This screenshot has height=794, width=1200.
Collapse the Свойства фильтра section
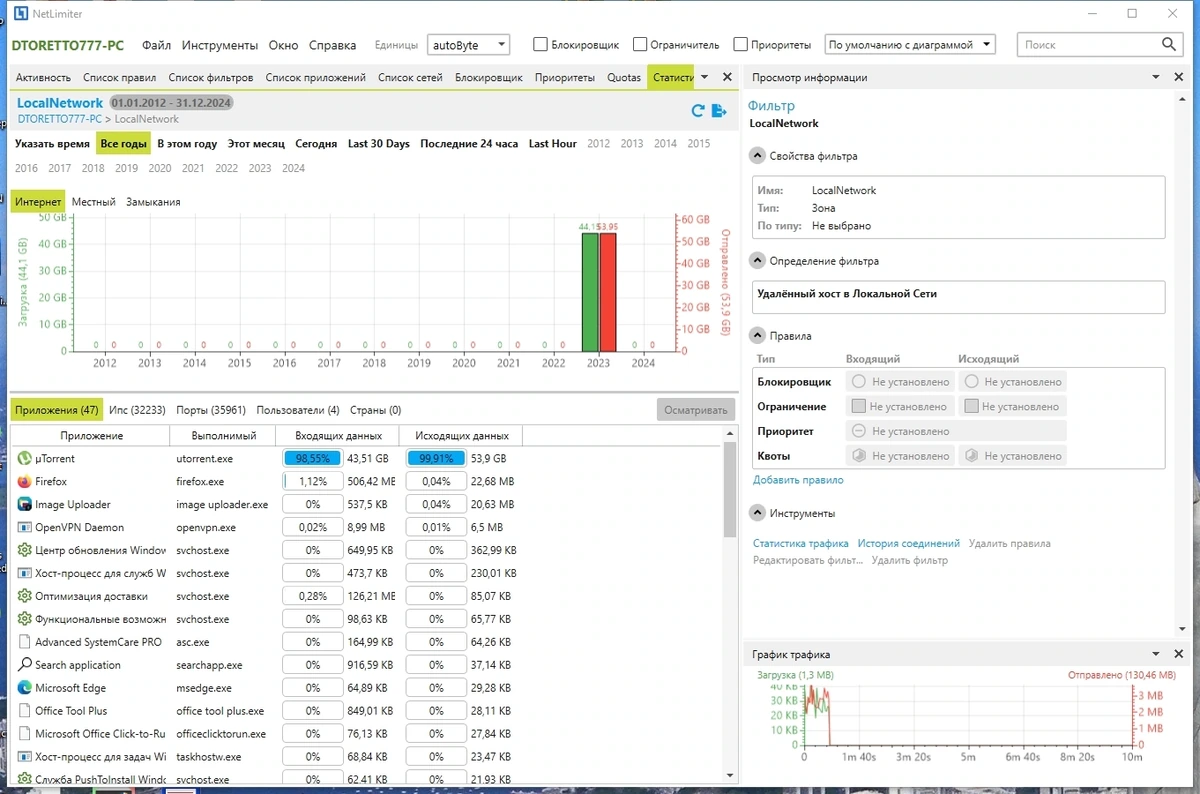758,156
